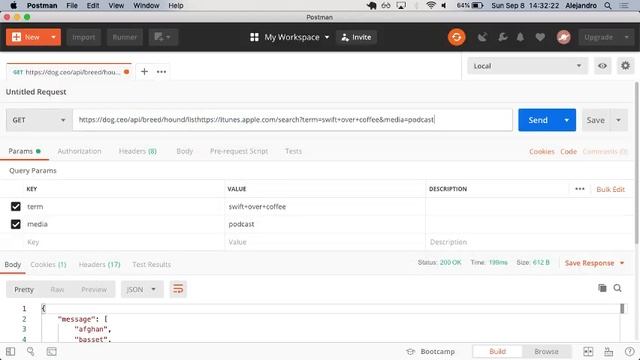Open tab options three dots
640x360 pixels.
click(162, 71)
